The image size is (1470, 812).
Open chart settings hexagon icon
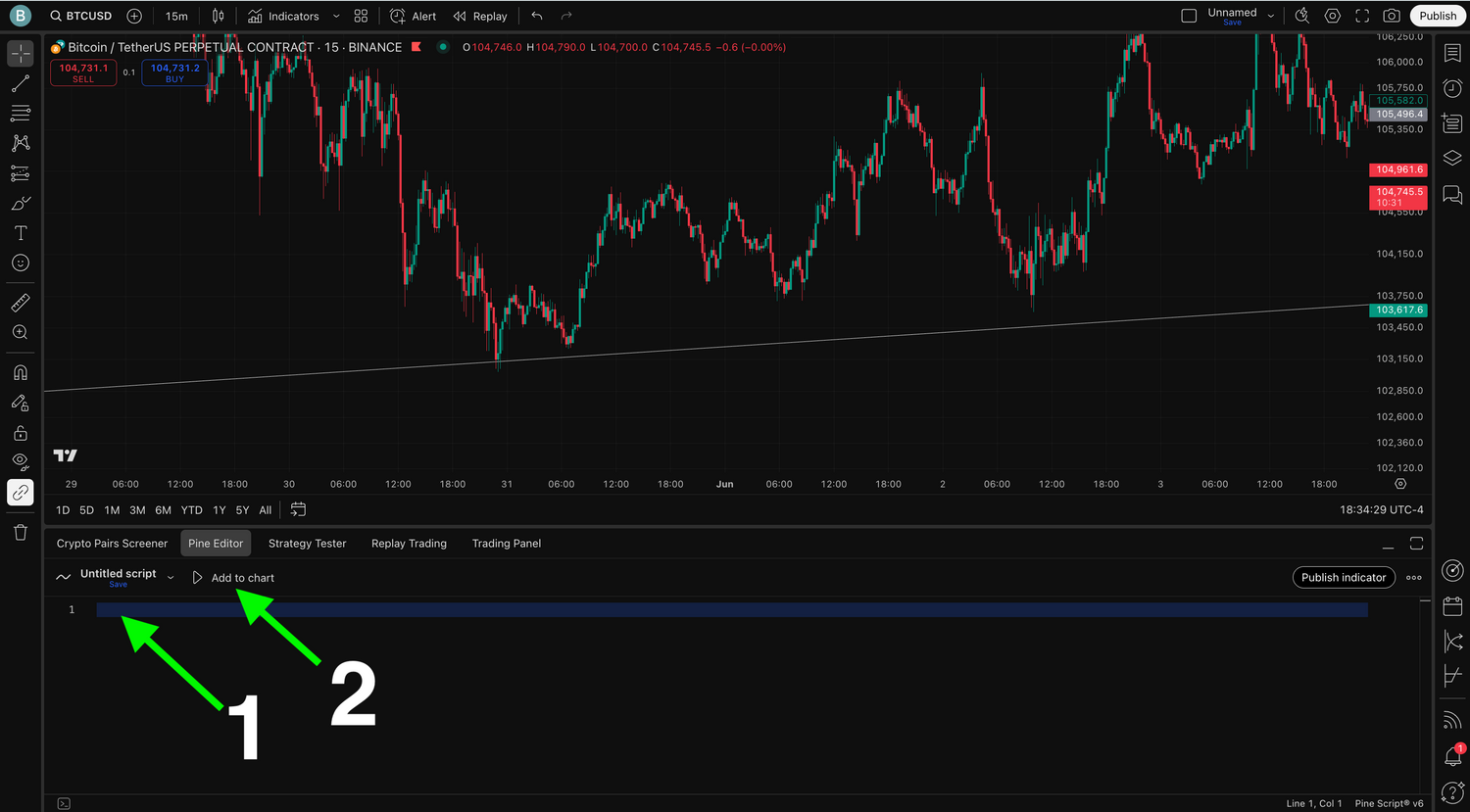coord(1333,16)
